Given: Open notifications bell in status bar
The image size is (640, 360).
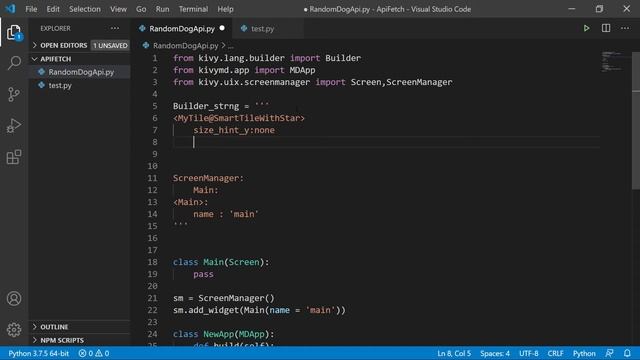Looking at the screenshot, I should 627,353.
